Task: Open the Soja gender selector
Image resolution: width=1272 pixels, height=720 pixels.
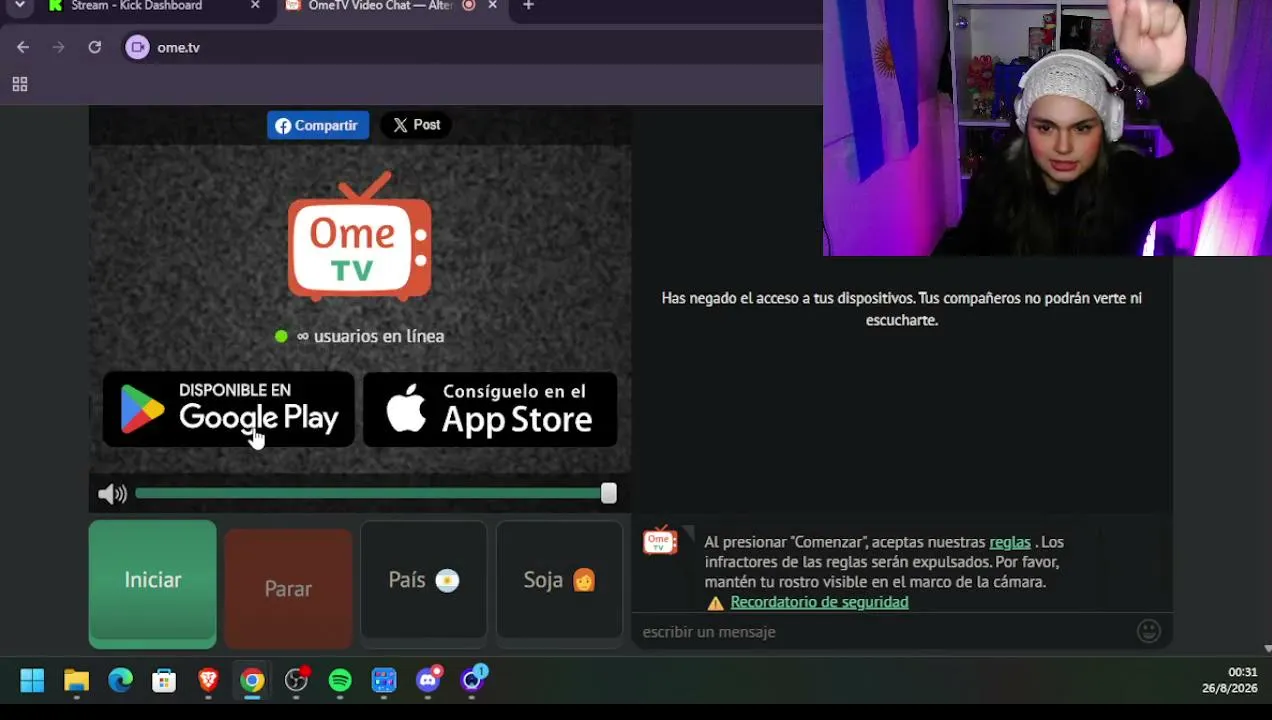Action: [x=559, y=580]
